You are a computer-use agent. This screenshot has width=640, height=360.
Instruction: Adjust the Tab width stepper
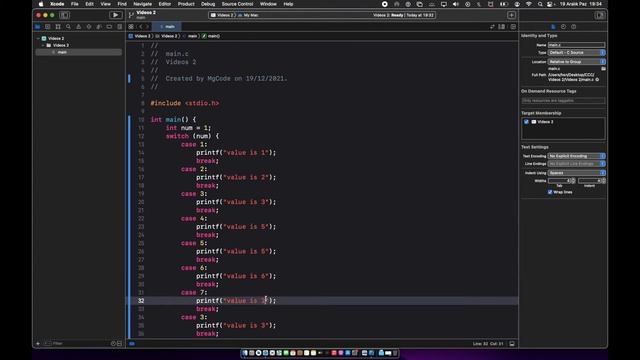(x=573, y=180)
